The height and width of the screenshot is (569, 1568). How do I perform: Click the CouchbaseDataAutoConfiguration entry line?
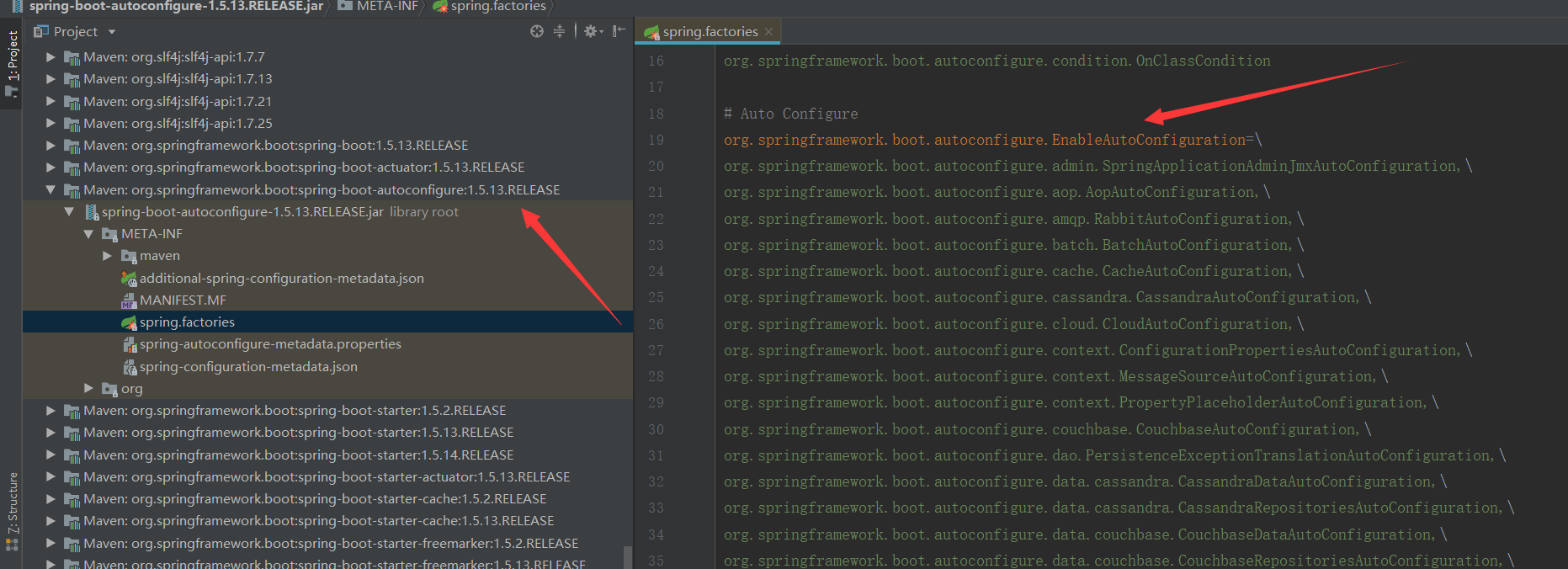[x=1085, y=534]
